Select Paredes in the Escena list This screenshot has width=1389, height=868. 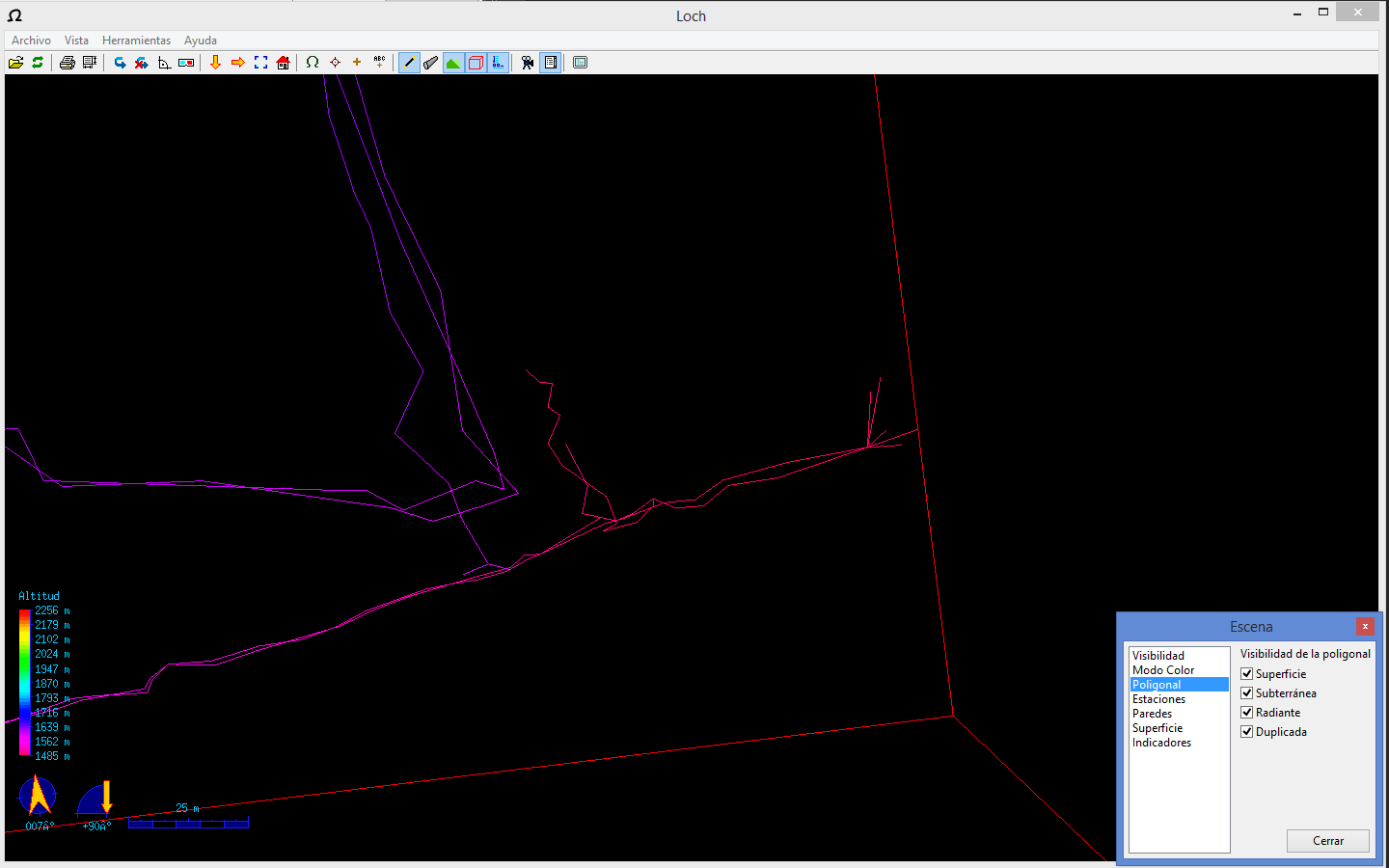coord(1179,714)
